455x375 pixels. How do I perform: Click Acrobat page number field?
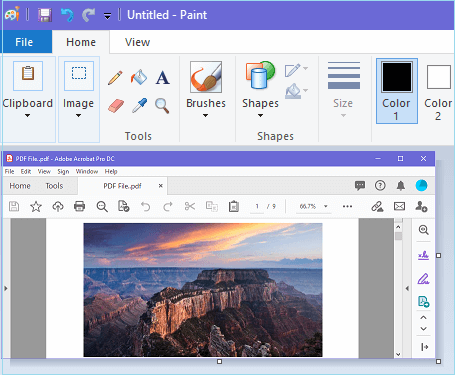257,206
